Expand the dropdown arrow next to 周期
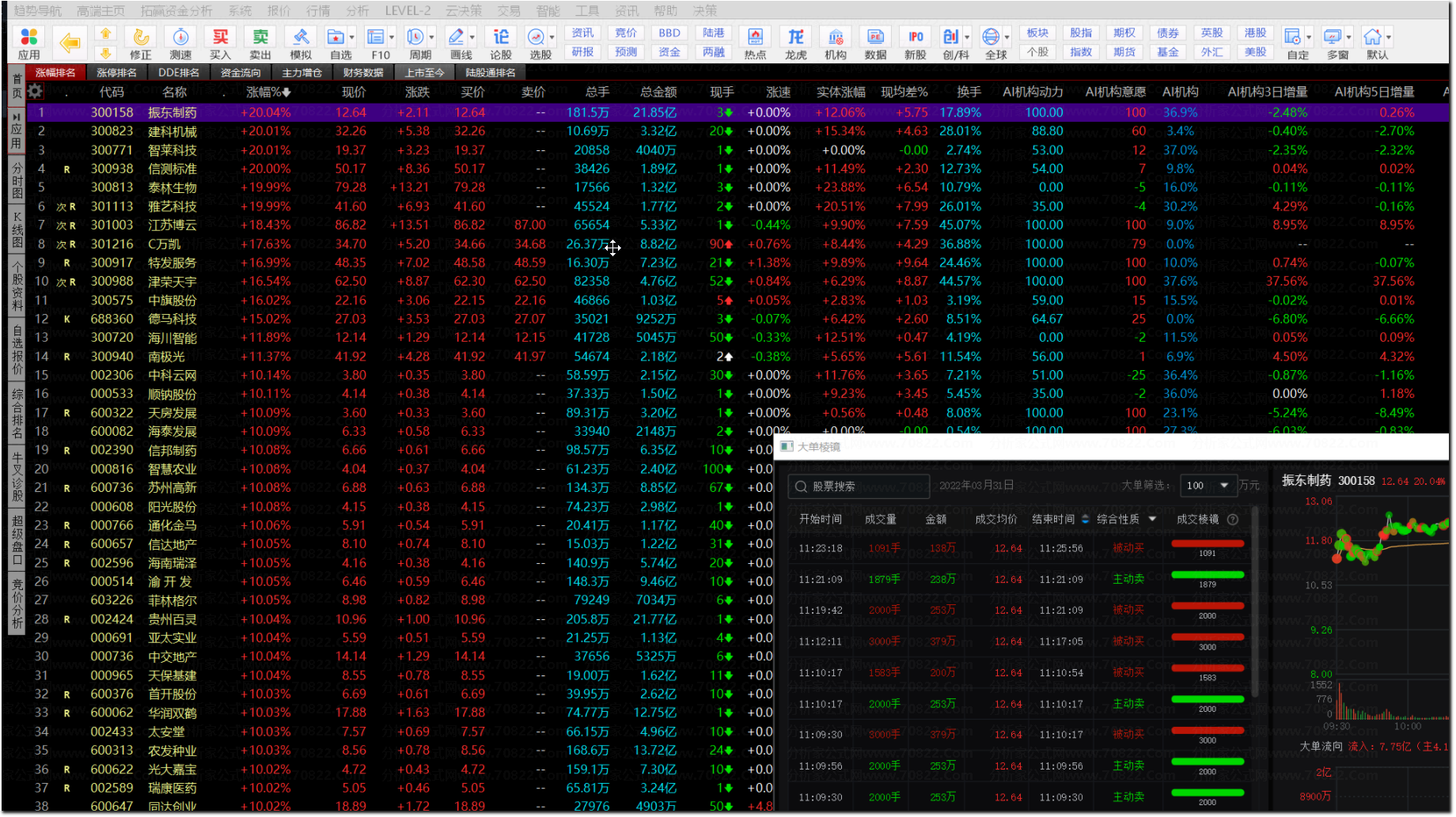This screenshot has width=1456, height=817. click(432, 37)
